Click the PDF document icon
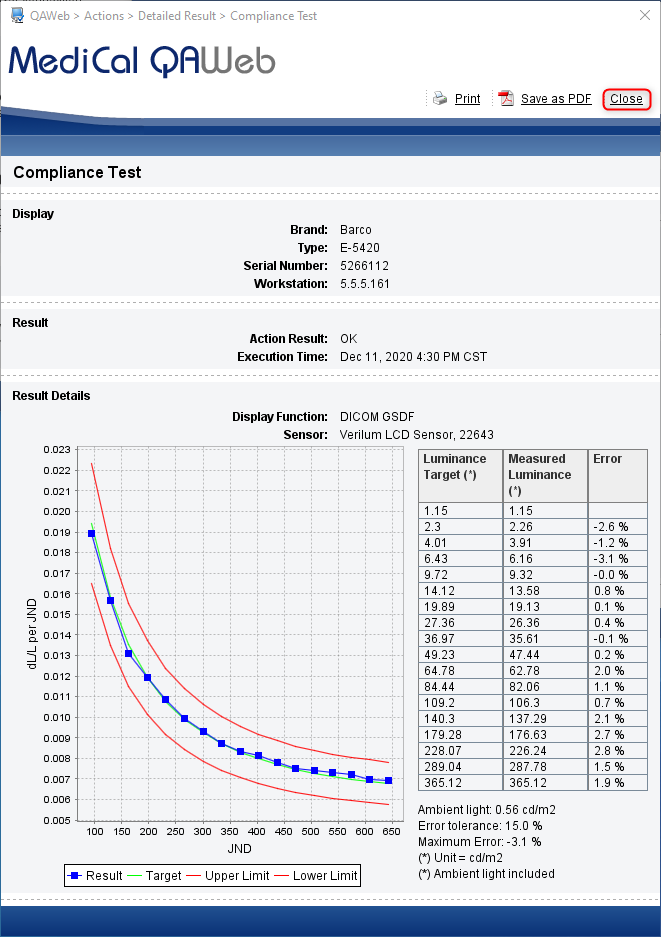Viewport: 661px width, 937px height. pos(506,99)
